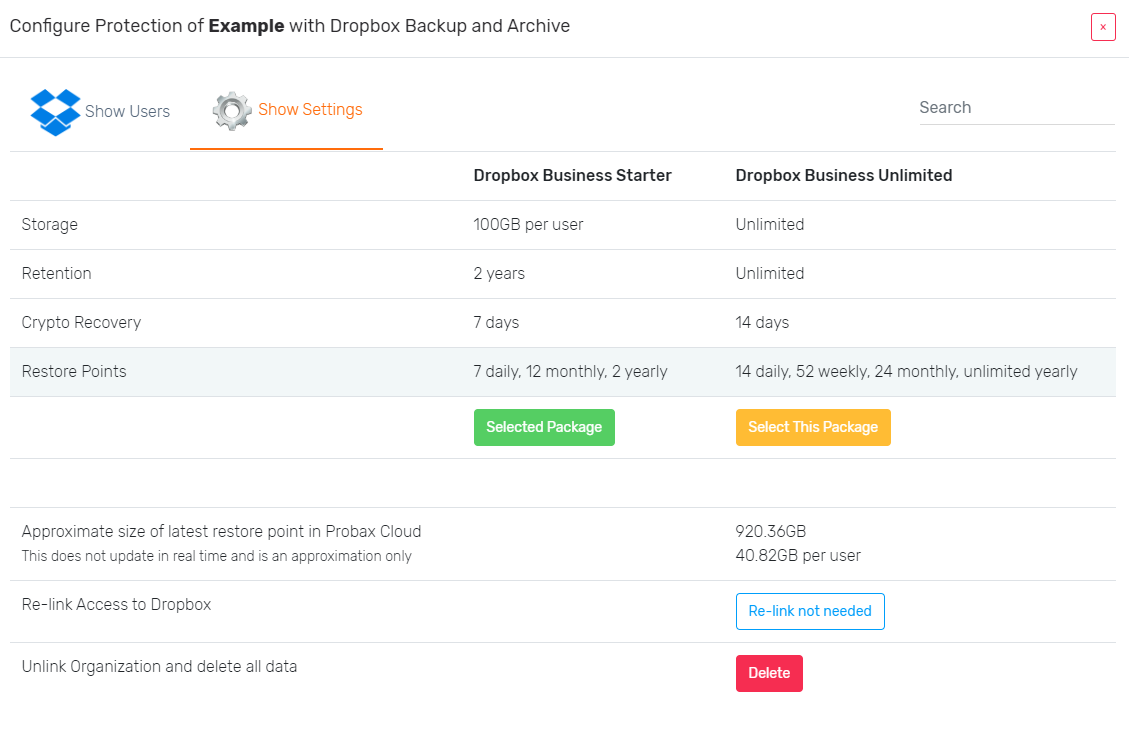Click the Re-link not needed button
The height and width of the screenshot is (730, 1129).
[x=810, y=611]
